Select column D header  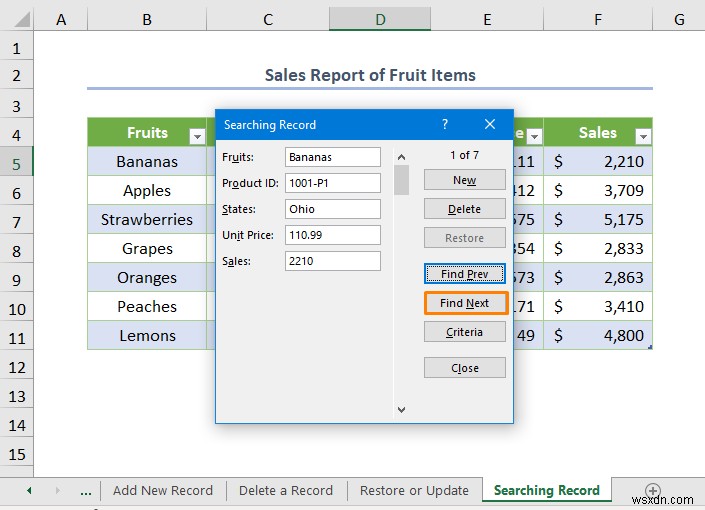[x=380, y=19]
